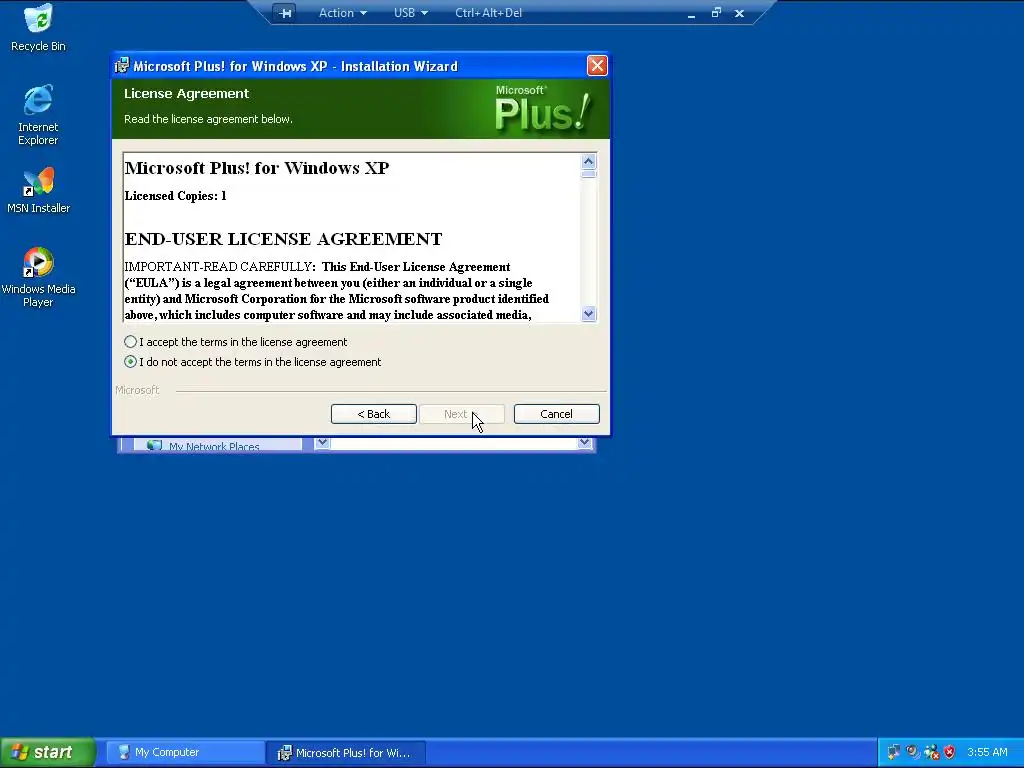
Task: Click the Microsoft Plus! logo in header
Action: [543, 108]
